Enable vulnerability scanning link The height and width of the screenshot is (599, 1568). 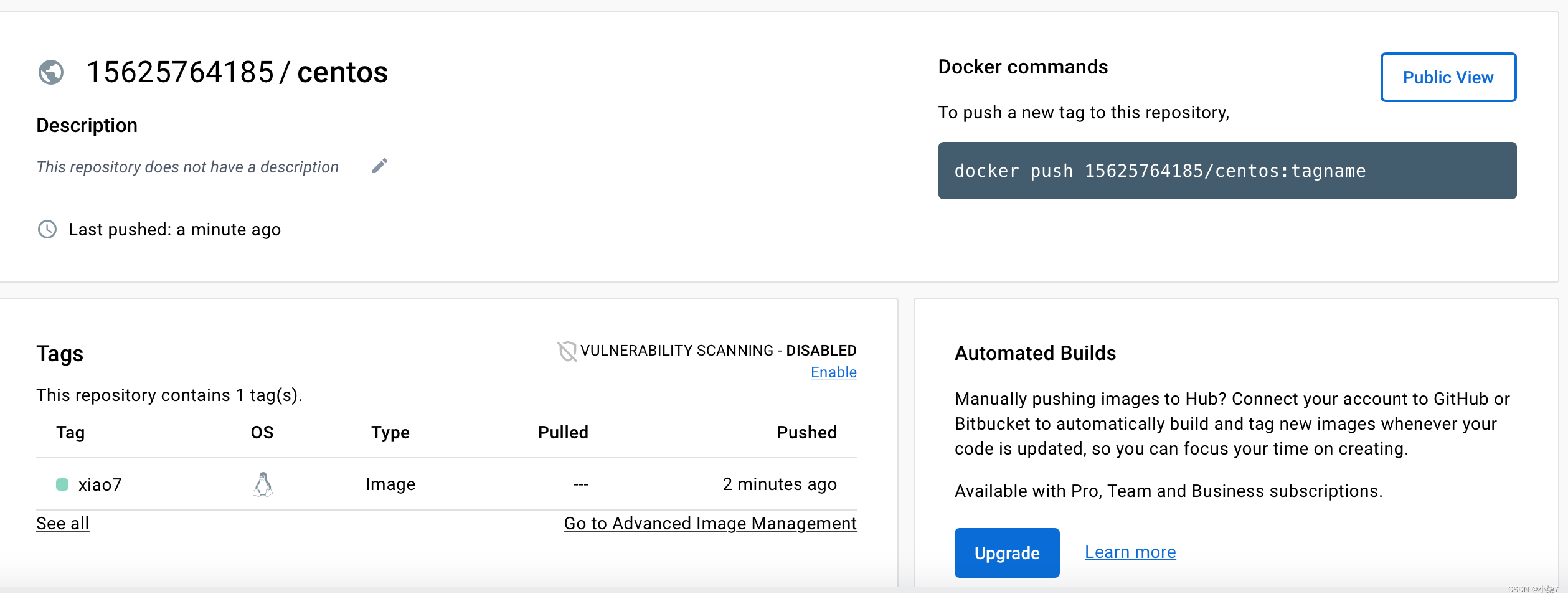click(833, 372)
